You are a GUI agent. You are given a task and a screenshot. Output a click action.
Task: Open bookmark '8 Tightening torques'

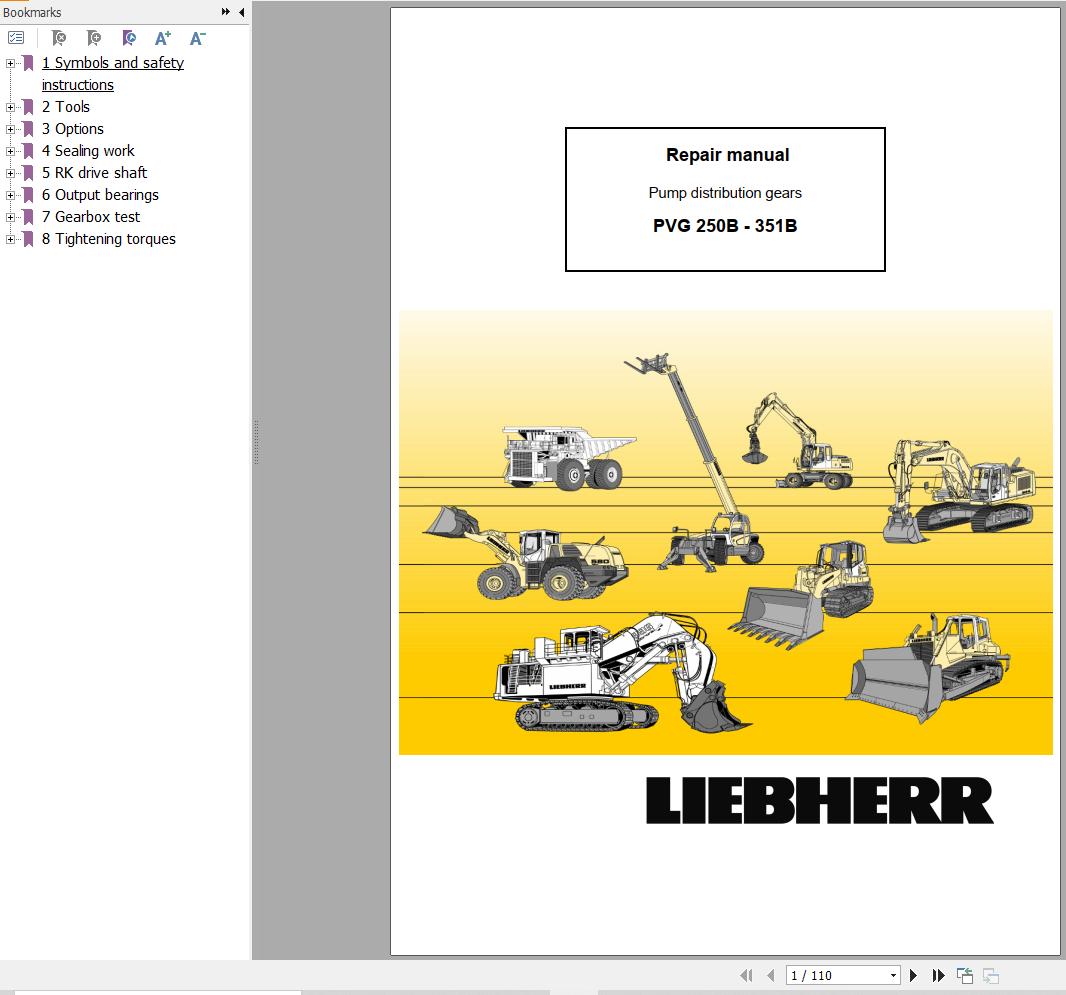(109, 239)
